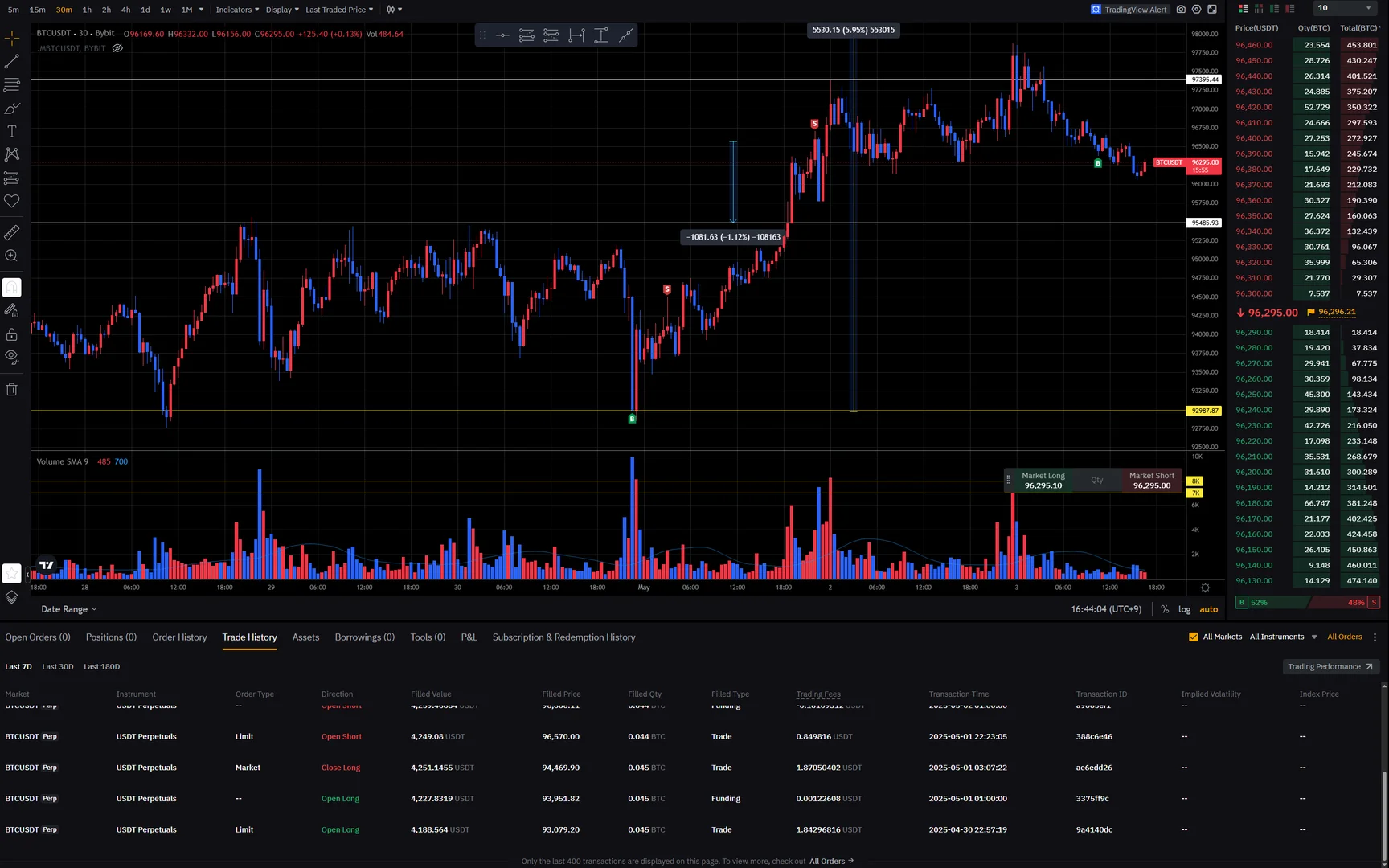Viewport: 1389px width, 868px height.
Task: Select the trend line drawing tool
Action: [x=12, y=61]
